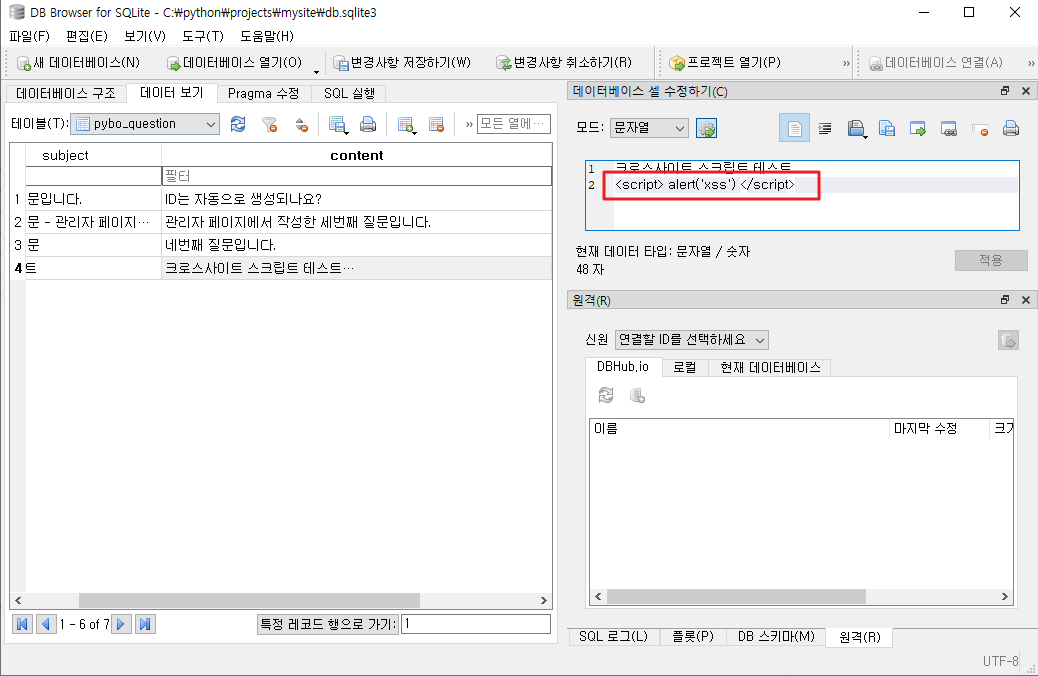1038x676 pixels.
Task: Click Attach Database (데이터베이스 연결) button
Action: [935, 63]
